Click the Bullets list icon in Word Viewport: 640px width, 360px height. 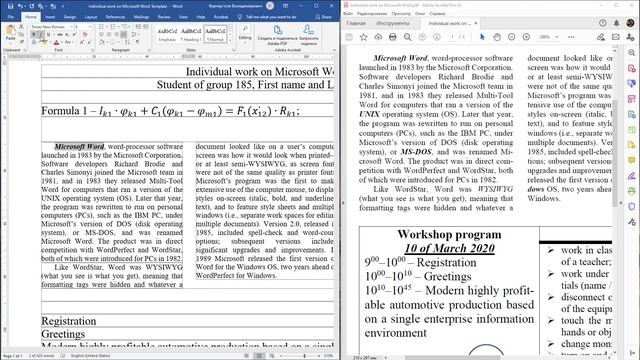pos(102,27)
